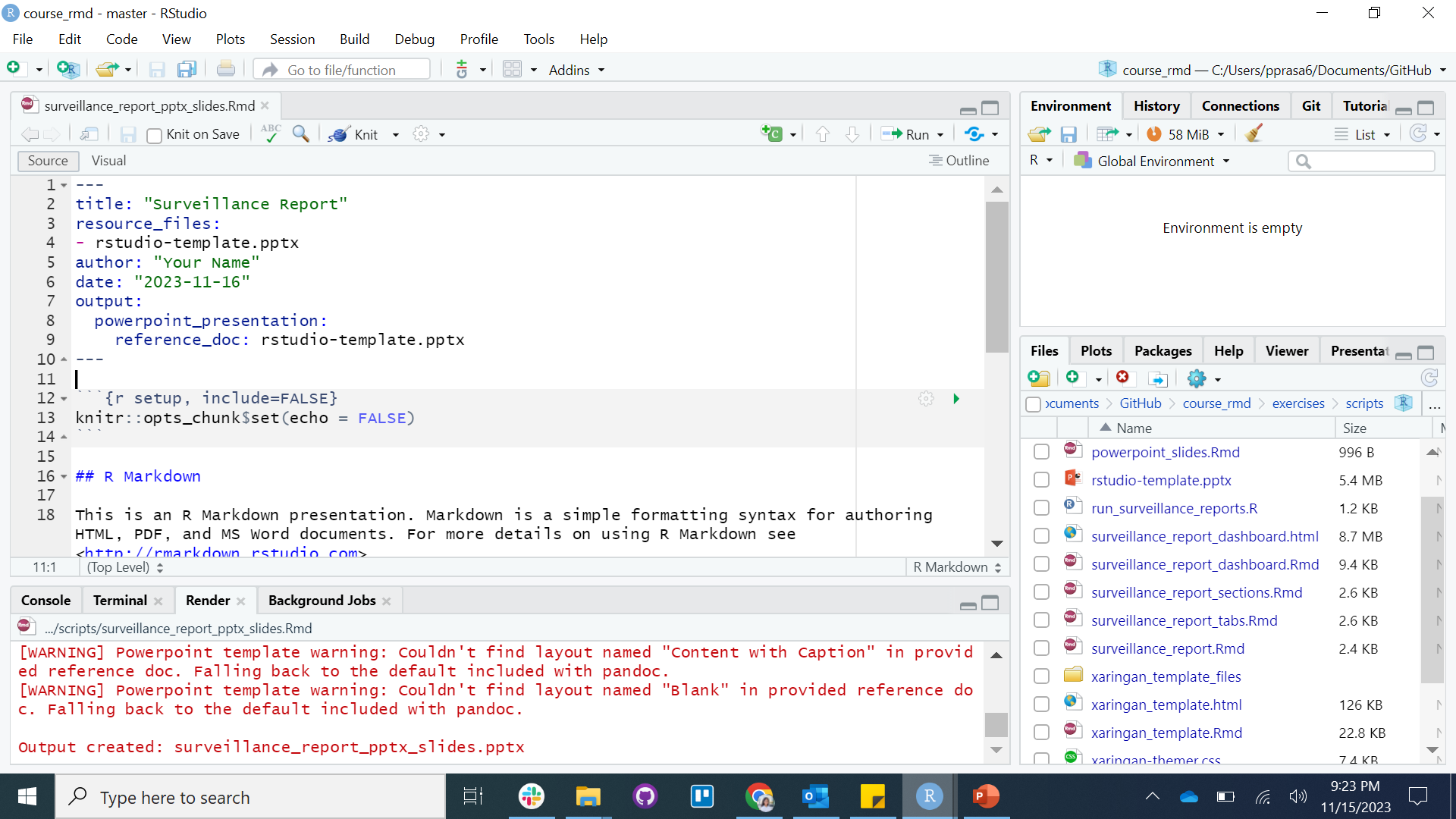The image size is (1456, 819).
Task: Click the insert new code chunk icon
Action: pos(771,134)
